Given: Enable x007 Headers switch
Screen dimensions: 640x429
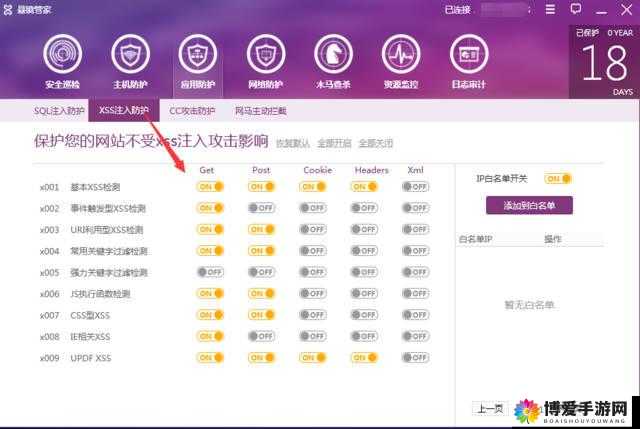Looking at the screenshot, I should 364,315.
